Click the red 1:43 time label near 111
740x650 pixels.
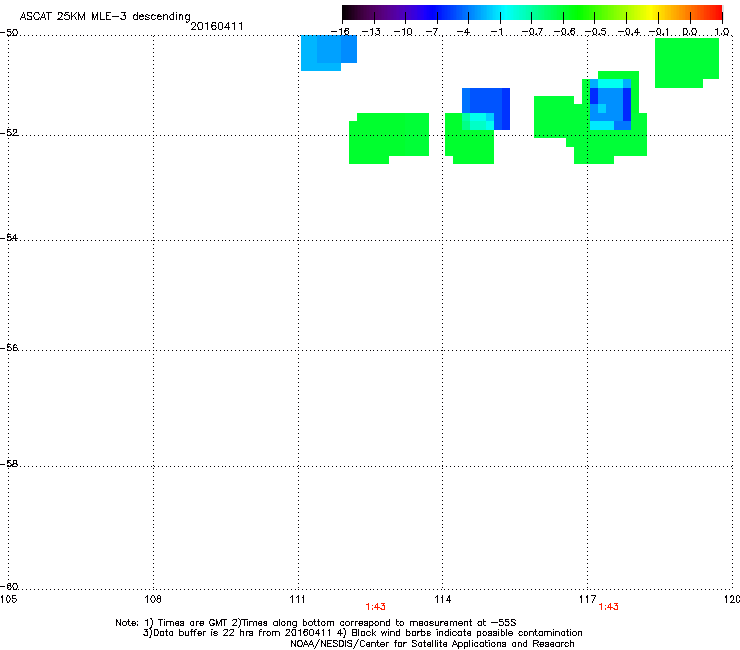(375, 607)
